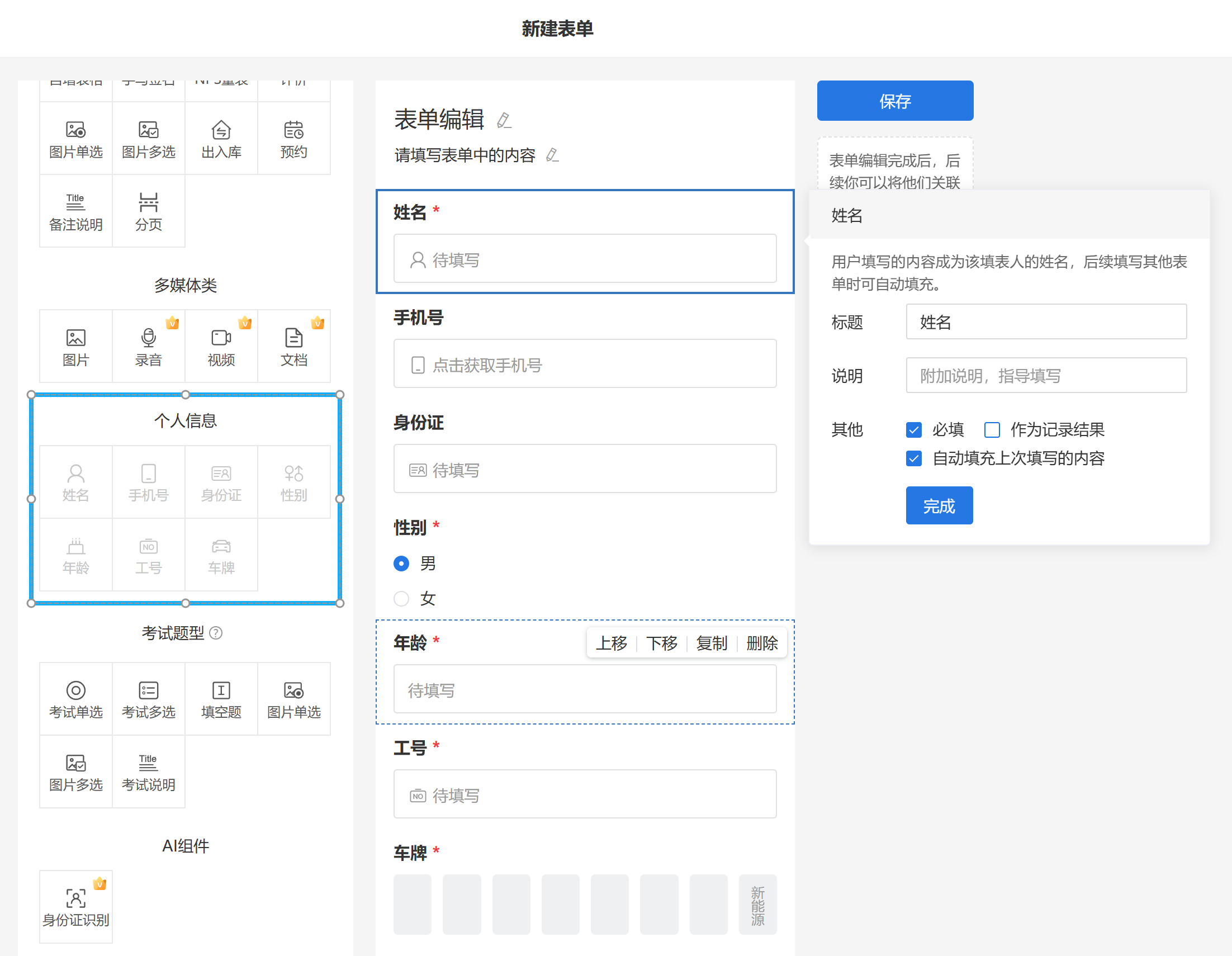Insert the 填空题 exam component

(221, 699)
